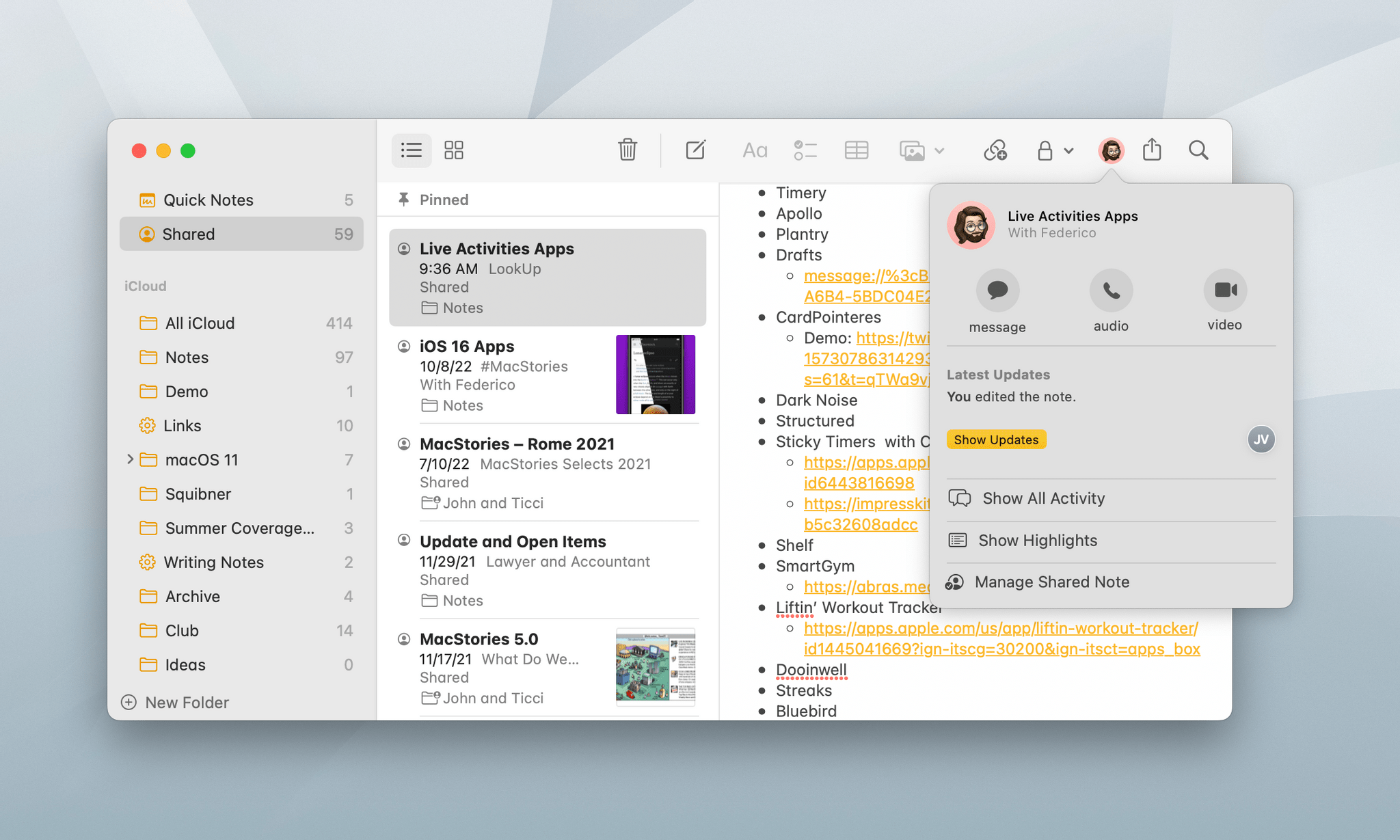Click the JV participant badge
Image resolution: width=1400 pixels, height=840 pixels.
pyautogui.click(x=1261, y=439)
